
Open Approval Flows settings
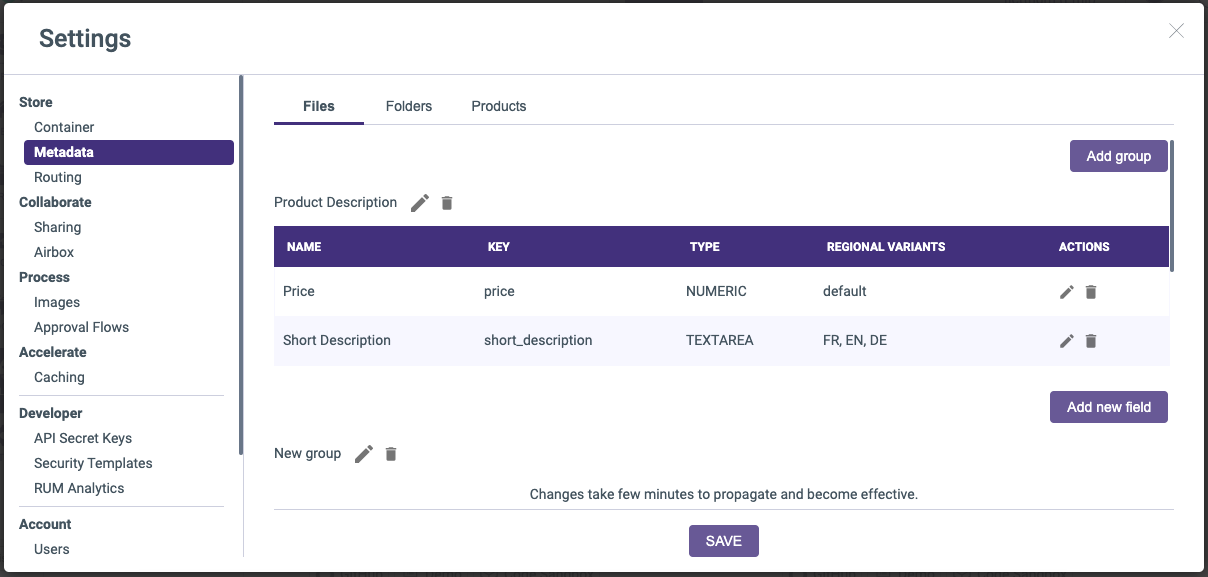click(81, 327)
